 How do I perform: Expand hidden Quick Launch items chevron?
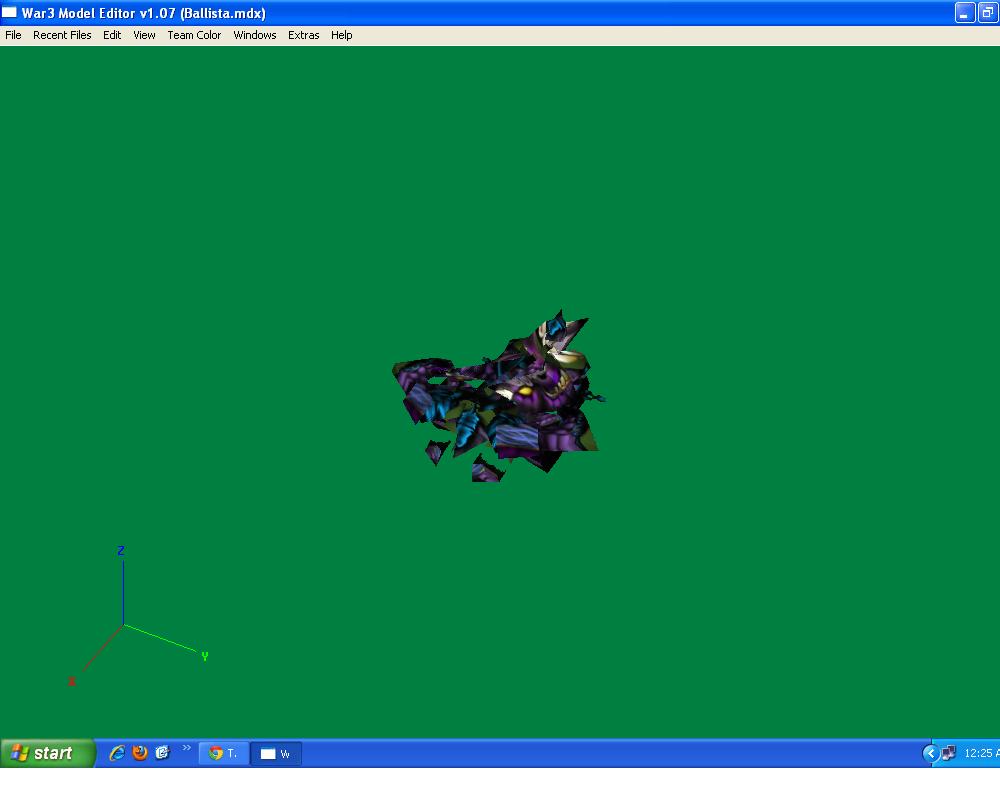pyautogui.click(x=186, y=748)
